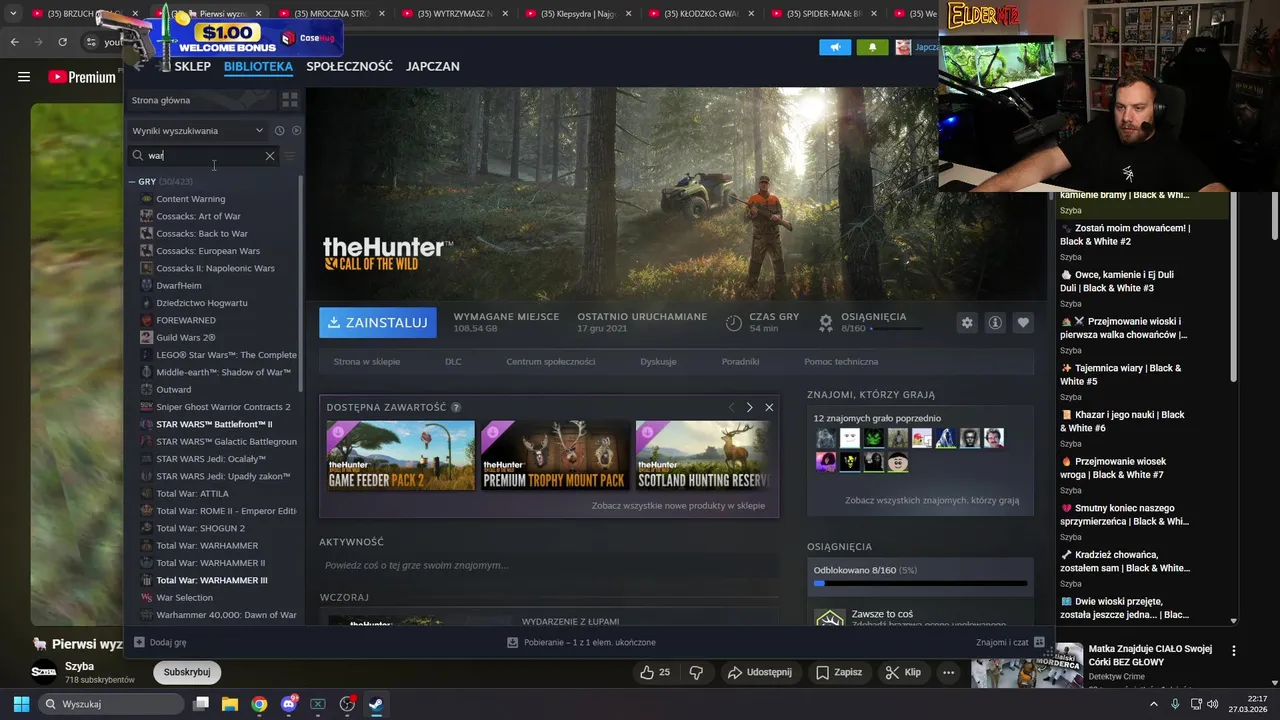Click the achievements progress bar 8/160
The image size is (1280, 720).
[x=920, y=583]
